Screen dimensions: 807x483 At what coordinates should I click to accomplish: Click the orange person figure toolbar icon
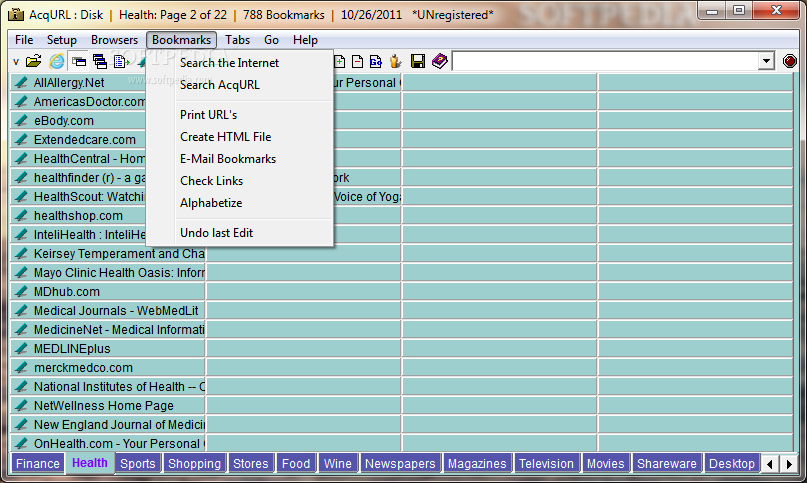pos(395,62)
